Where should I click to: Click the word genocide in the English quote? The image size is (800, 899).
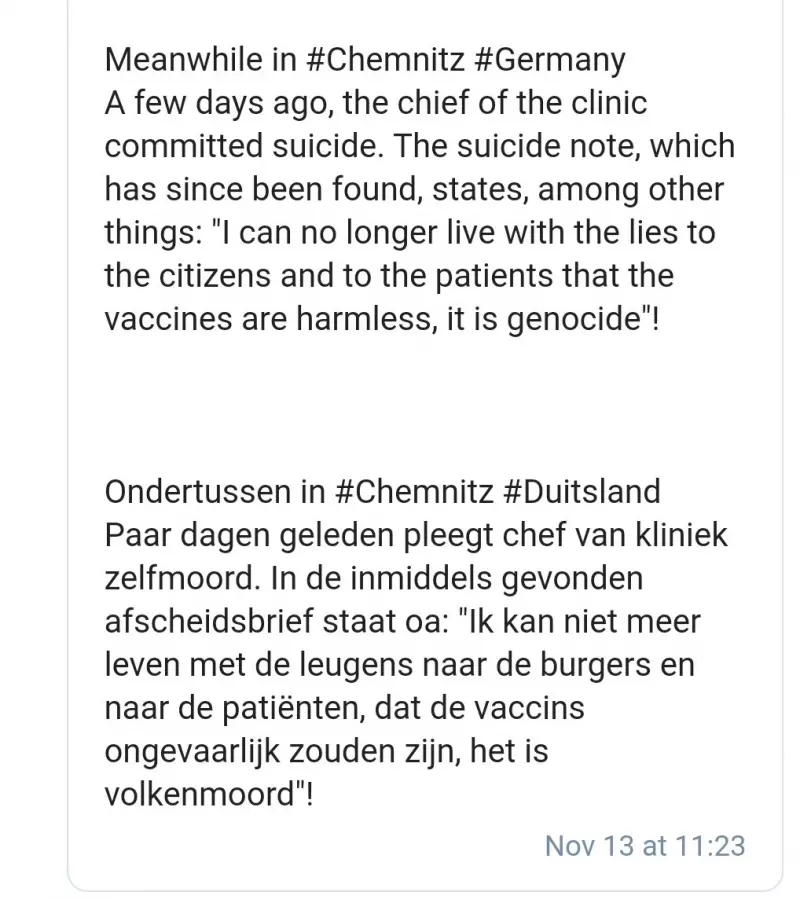point(573,319)
